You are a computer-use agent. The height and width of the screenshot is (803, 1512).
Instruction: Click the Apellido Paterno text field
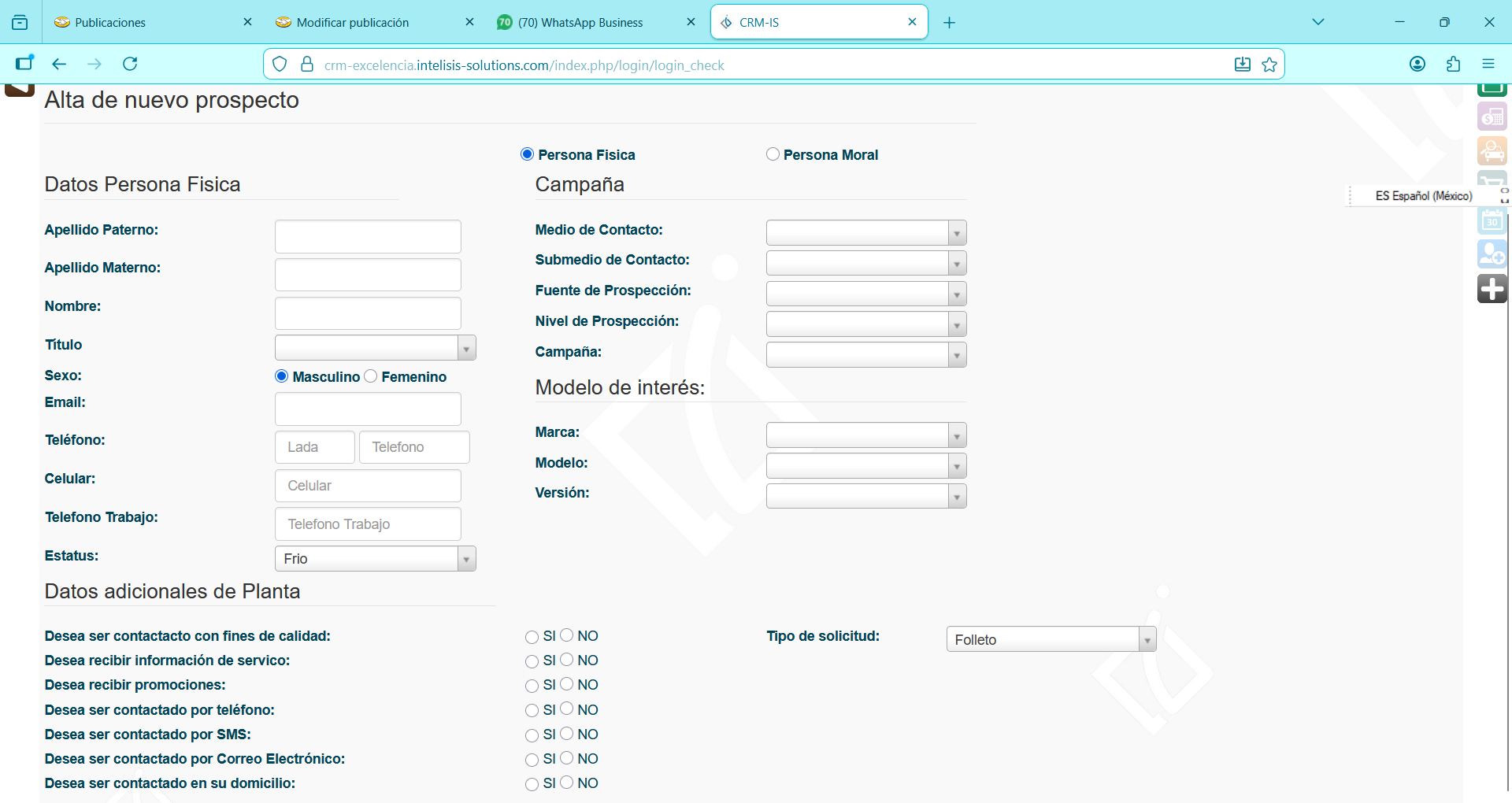(x=368, y=236)
